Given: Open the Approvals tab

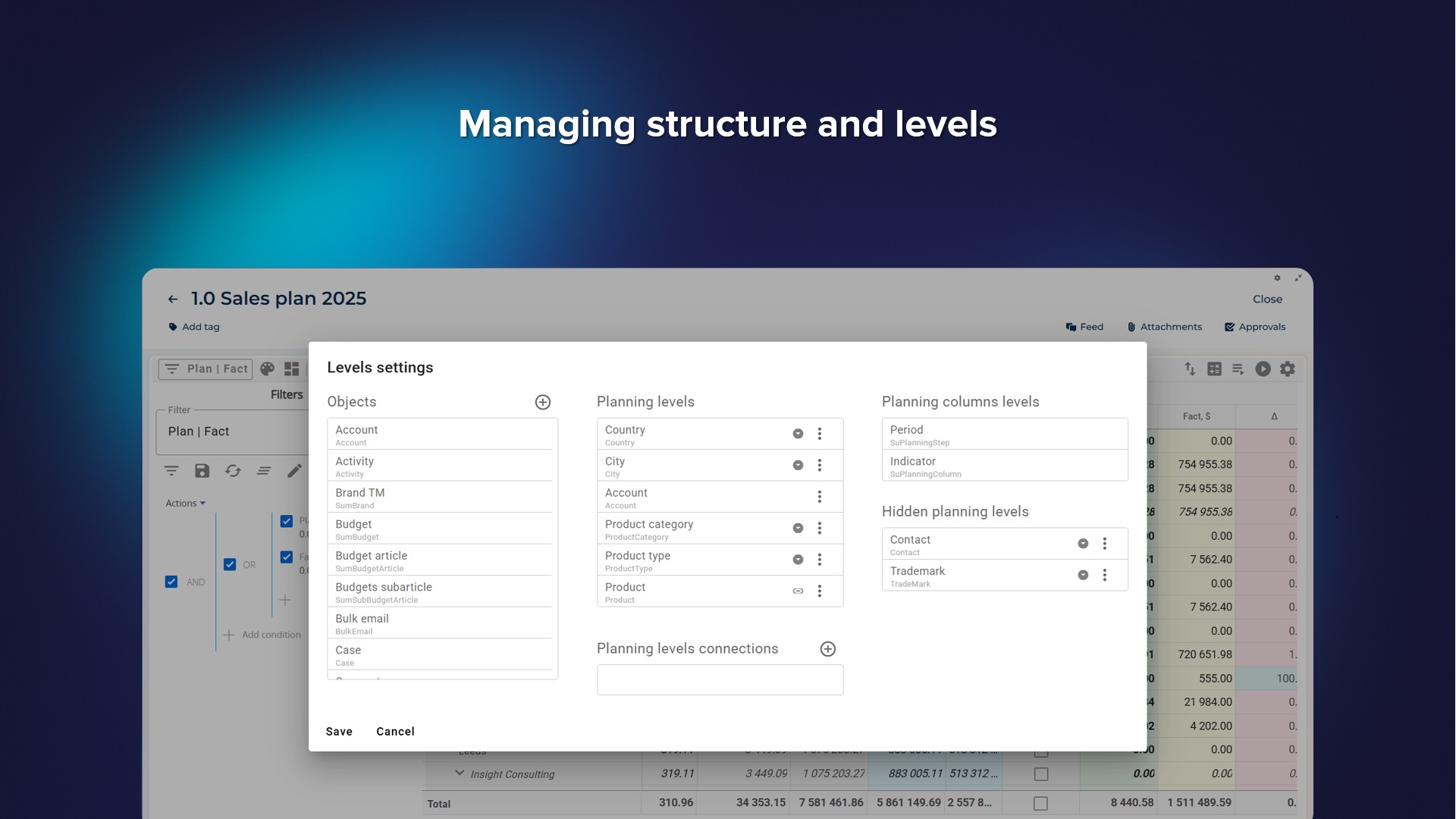Looking at the screenshot, I should [x=1255, y=327].
